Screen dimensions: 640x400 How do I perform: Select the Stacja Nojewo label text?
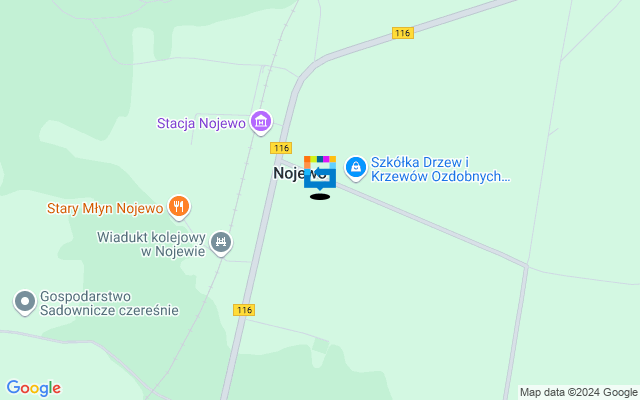(201, 123)
